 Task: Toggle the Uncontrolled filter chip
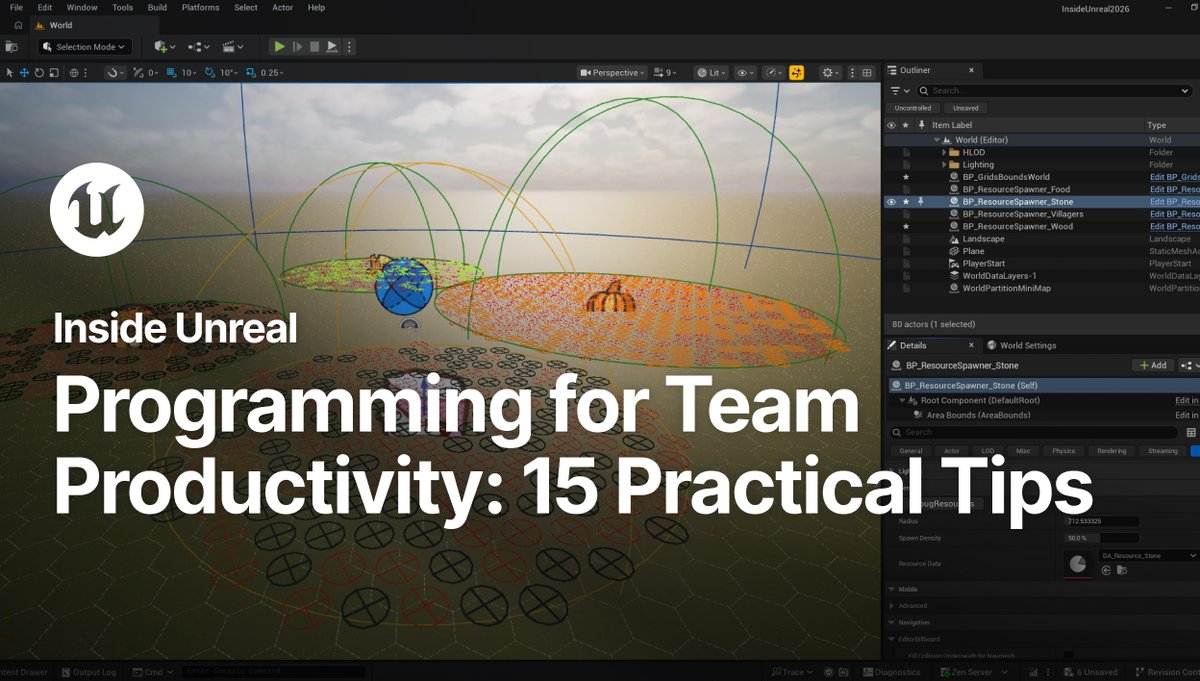click(913, 108)
